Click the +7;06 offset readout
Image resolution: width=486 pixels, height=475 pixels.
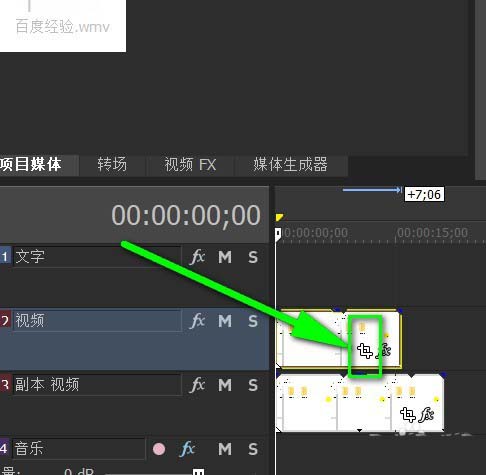[x=424, y=194]
